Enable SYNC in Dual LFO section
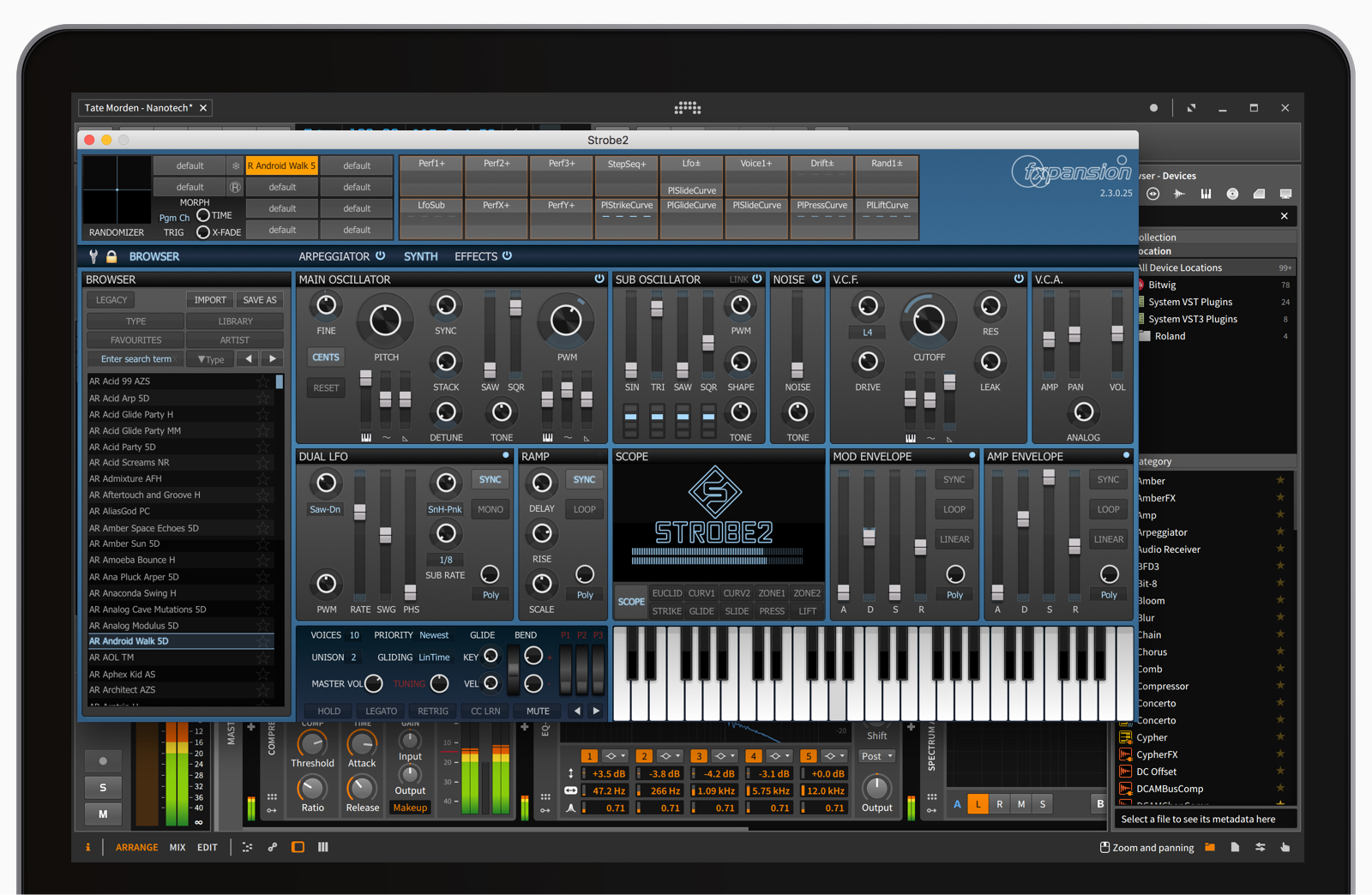 click(x=490, y=480)
